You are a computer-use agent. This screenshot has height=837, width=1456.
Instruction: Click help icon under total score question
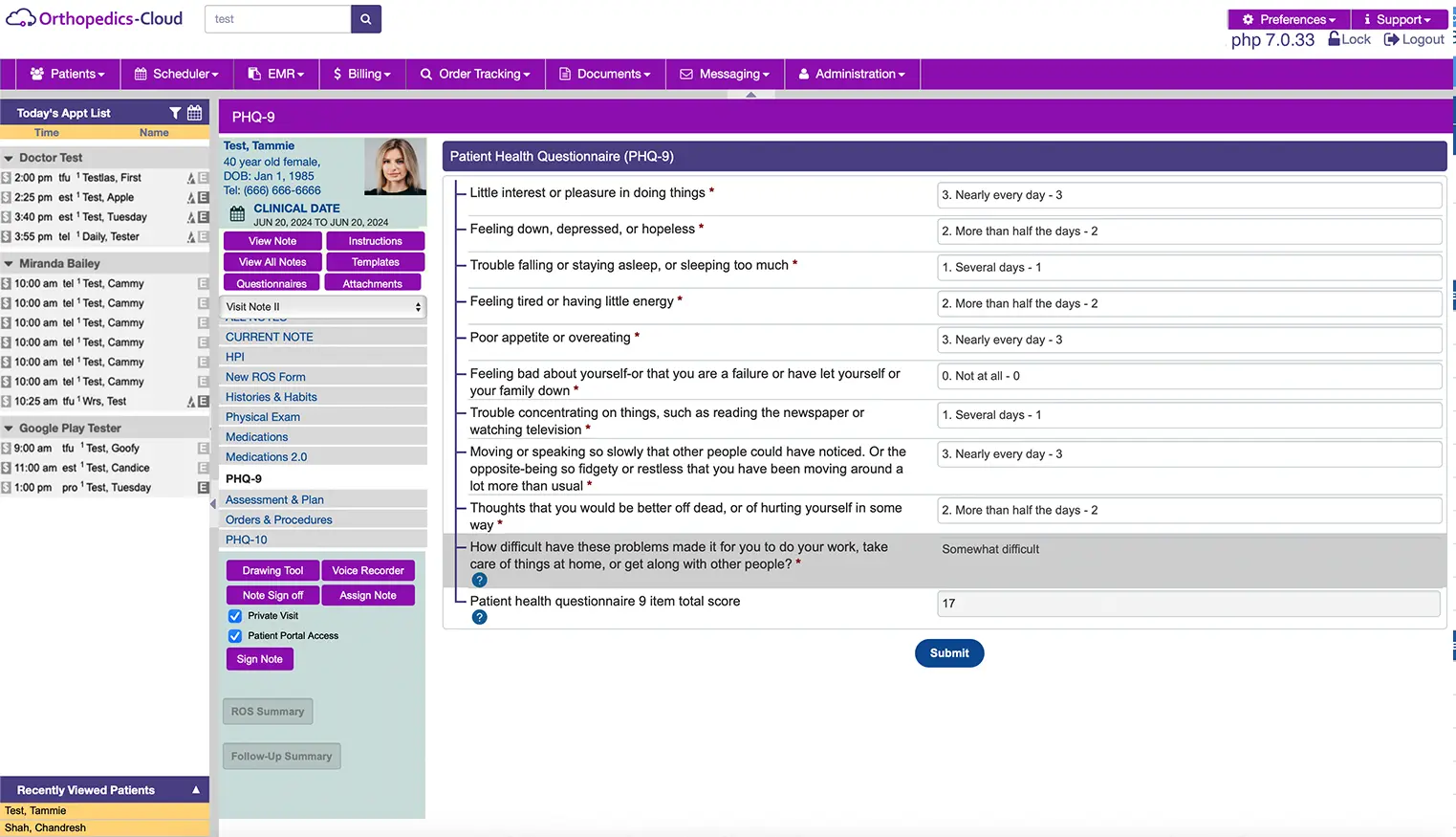[480, 618]
